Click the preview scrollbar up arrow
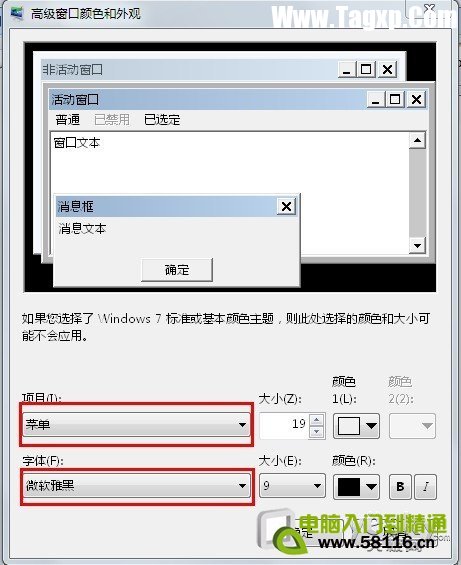Screen dimensions: 461x565 point(417,140)
